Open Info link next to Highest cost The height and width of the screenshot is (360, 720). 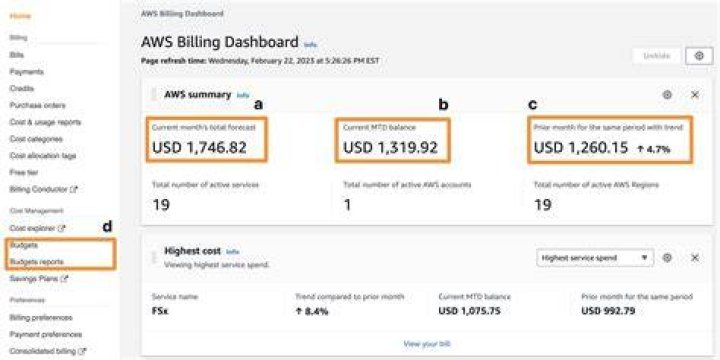coord(232,252)
